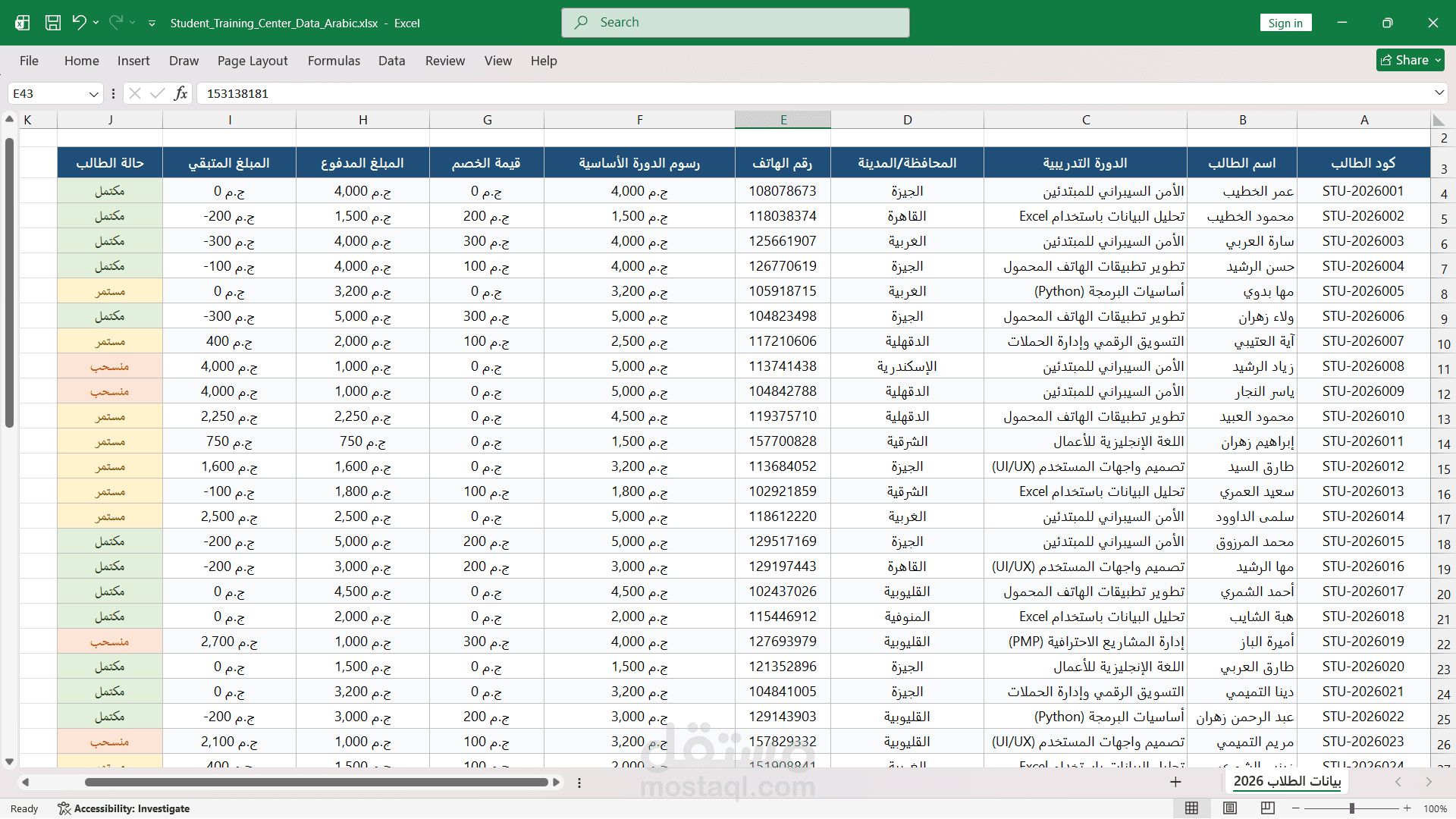Click the zoom slider handle

click(x=1351, y=808)
